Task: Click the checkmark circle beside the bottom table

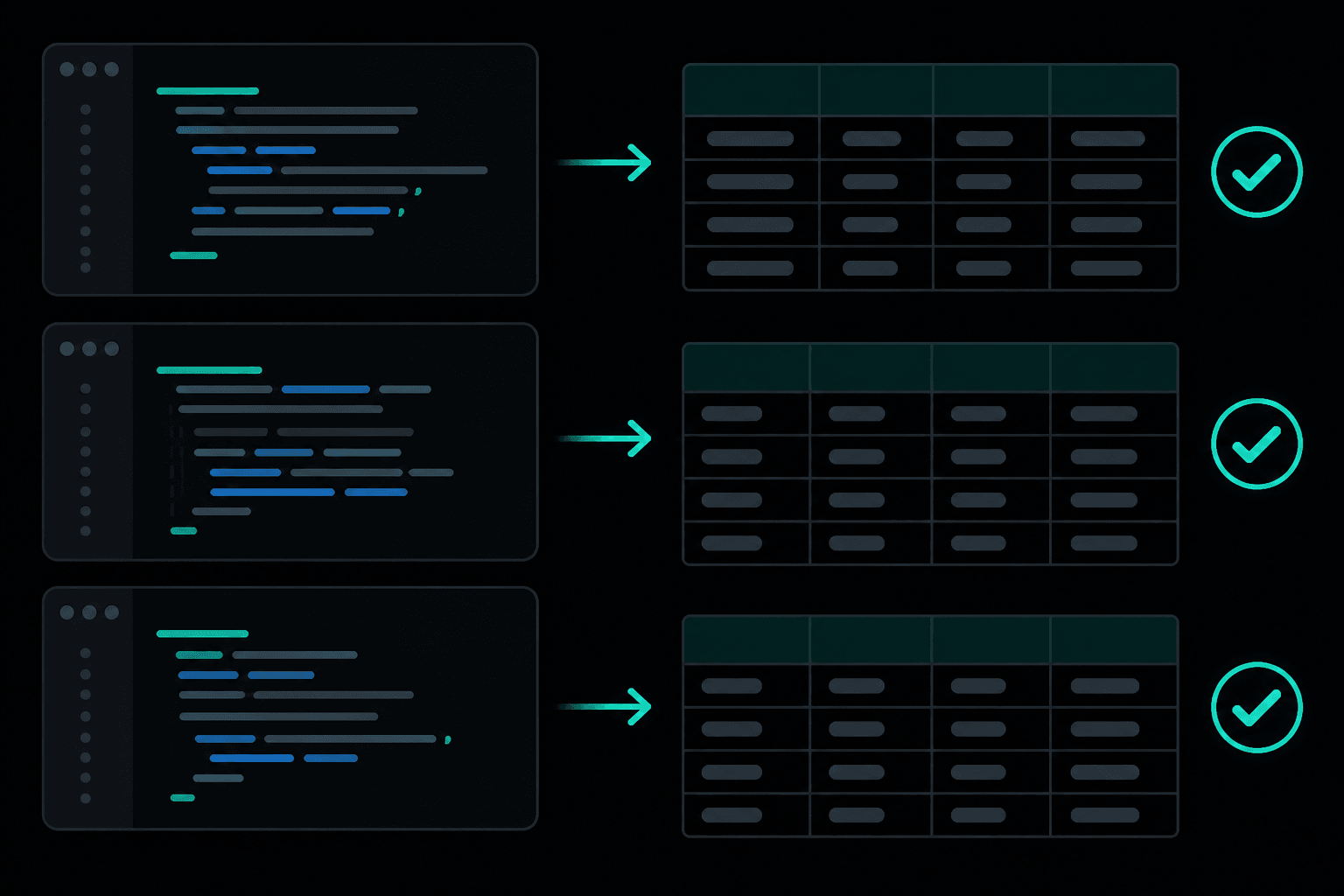Action: tap(1256, 707)
